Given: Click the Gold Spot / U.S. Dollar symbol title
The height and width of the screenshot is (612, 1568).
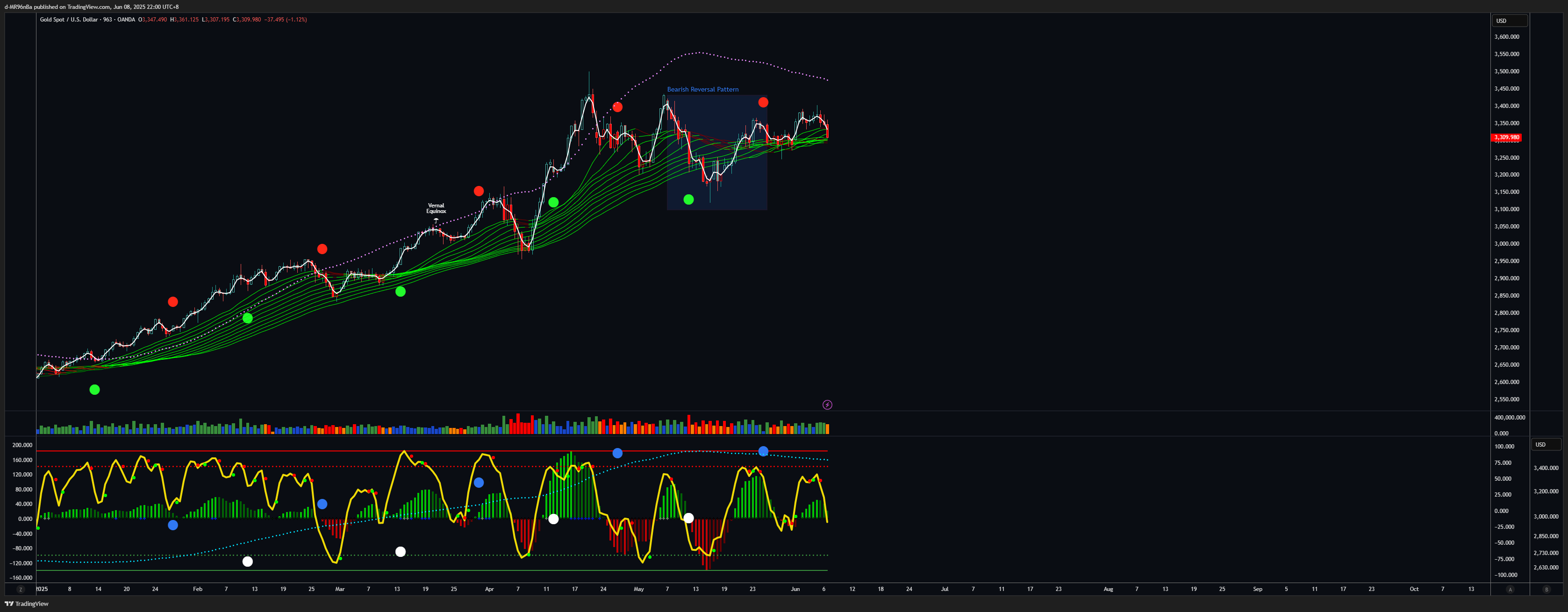Looking at the screenshot, I should pyautogui.click(x=69, y=20).
